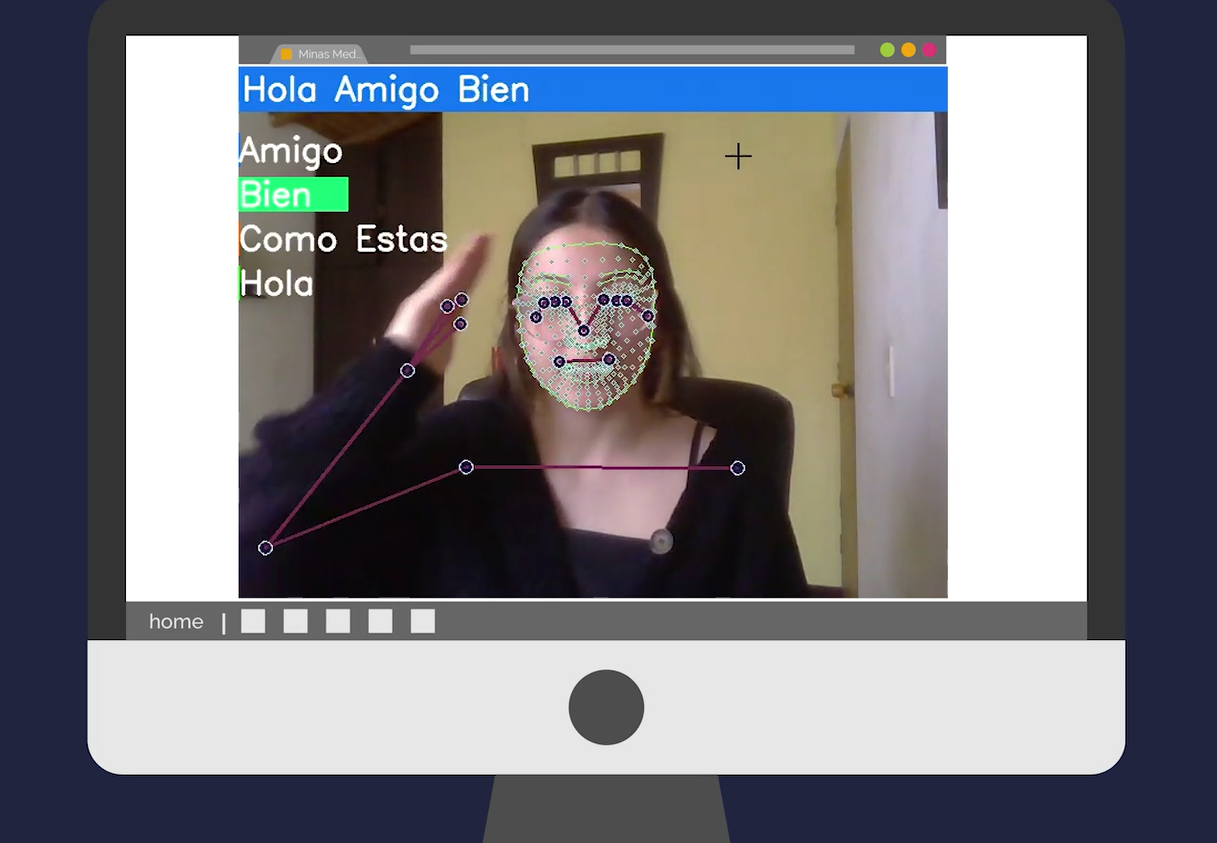
Task: Click the Amigo label in the sign list
Action: point(291,151)
